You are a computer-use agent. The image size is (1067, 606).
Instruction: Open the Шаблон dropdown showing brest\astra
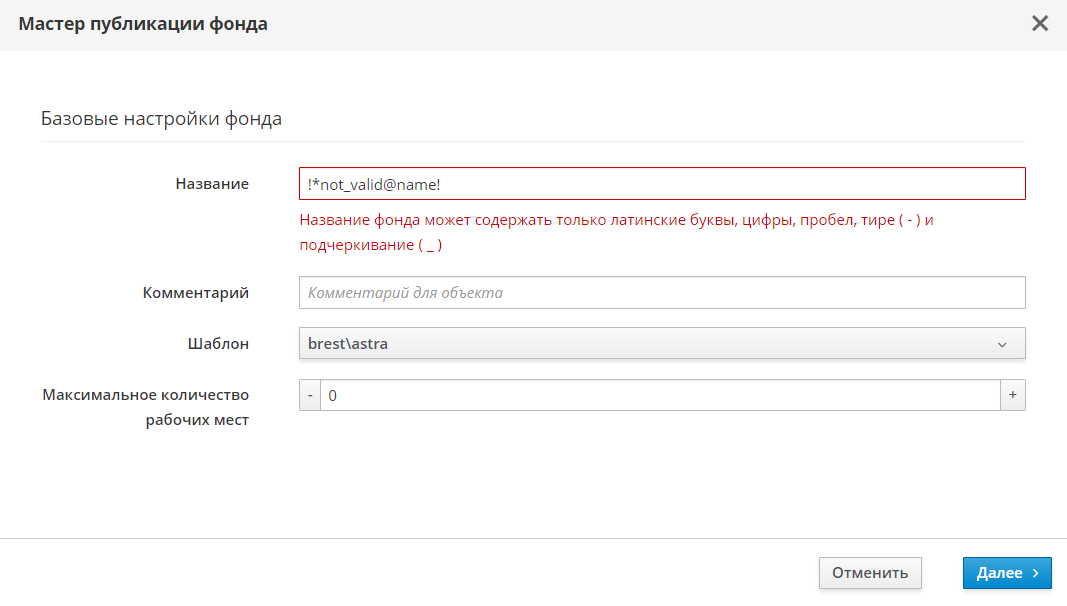pyautogui.click(x=660, y=344)
